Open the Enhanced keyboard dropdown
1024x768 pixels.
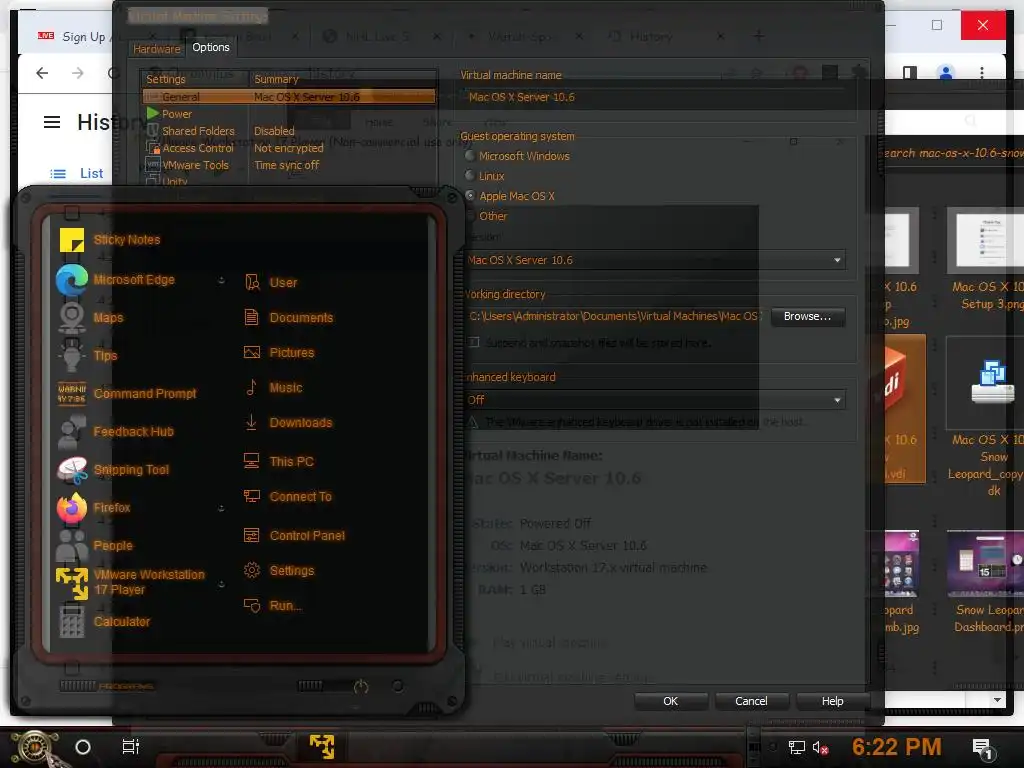tap(655, 400)
